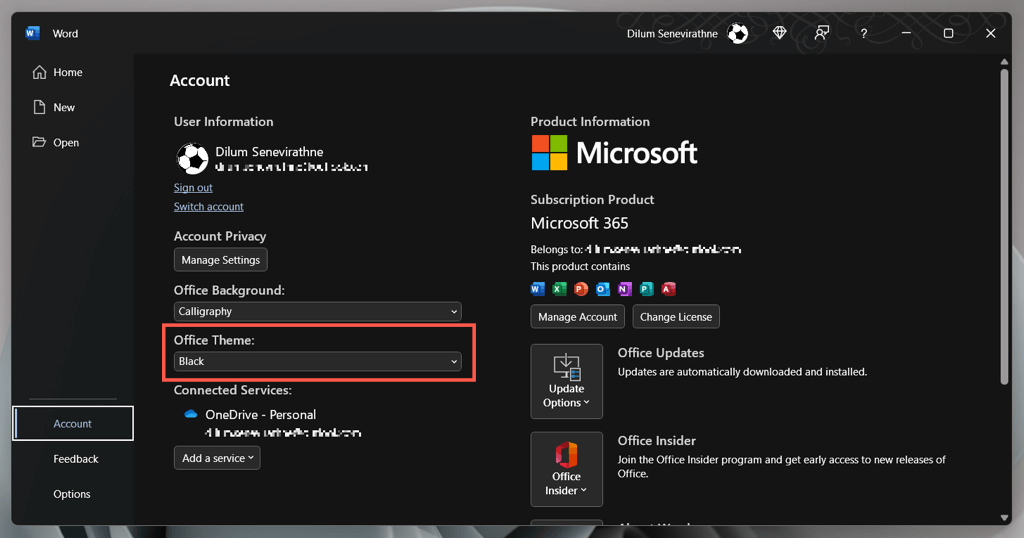Click the Excel icon in product apps
Screen dimensions: 1024x538
[x=559, y=289]
